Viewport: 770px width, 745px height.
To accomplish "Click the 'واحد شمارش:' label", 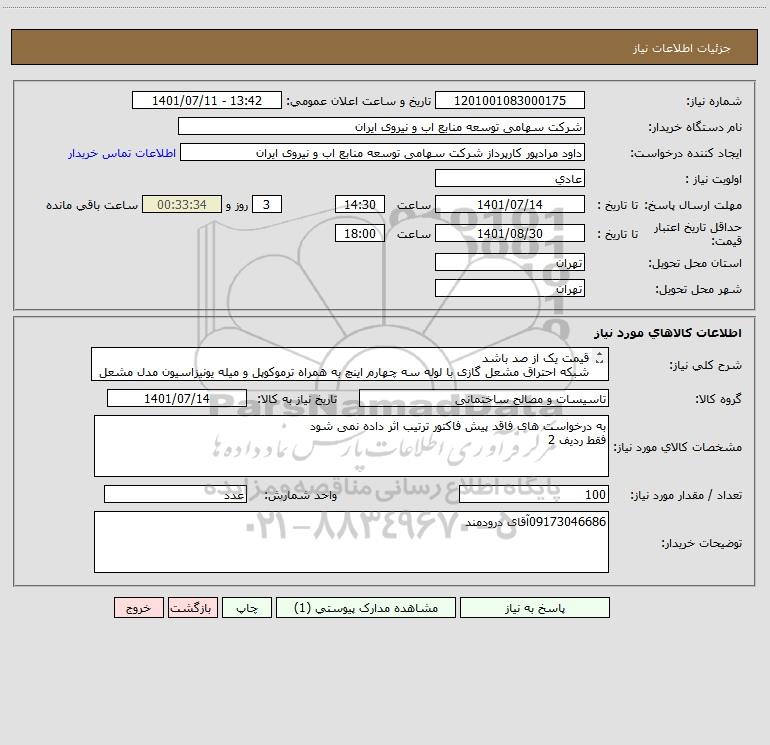I will pos(301,496).
